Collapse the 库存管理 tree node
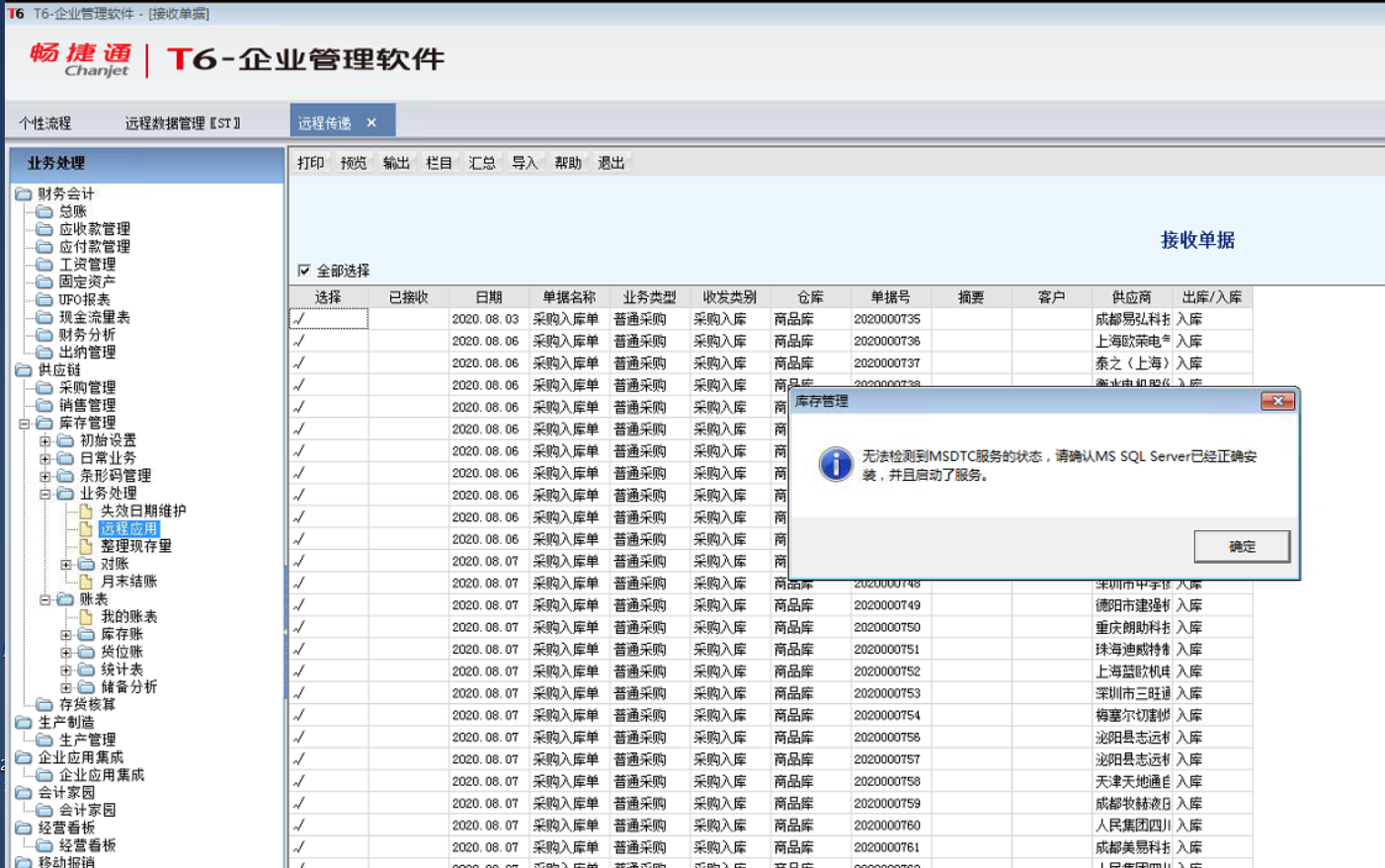 [25, 423]
